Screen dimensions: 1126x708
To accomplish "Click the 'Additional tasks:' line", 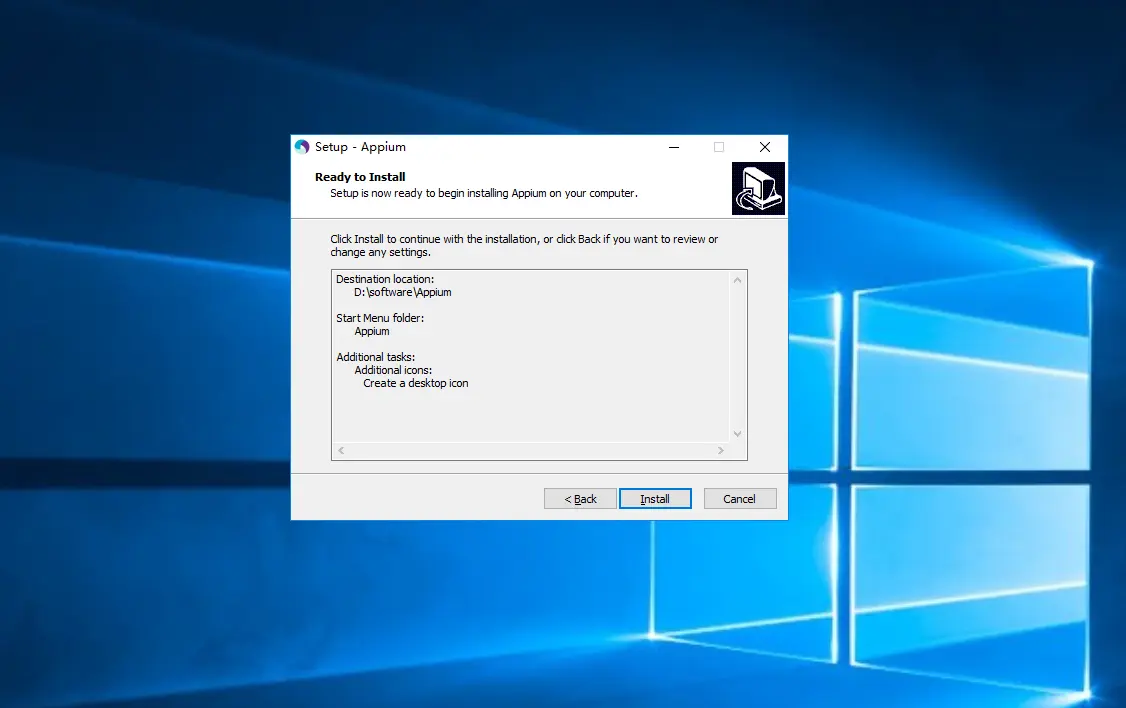I will pos(376,357).
